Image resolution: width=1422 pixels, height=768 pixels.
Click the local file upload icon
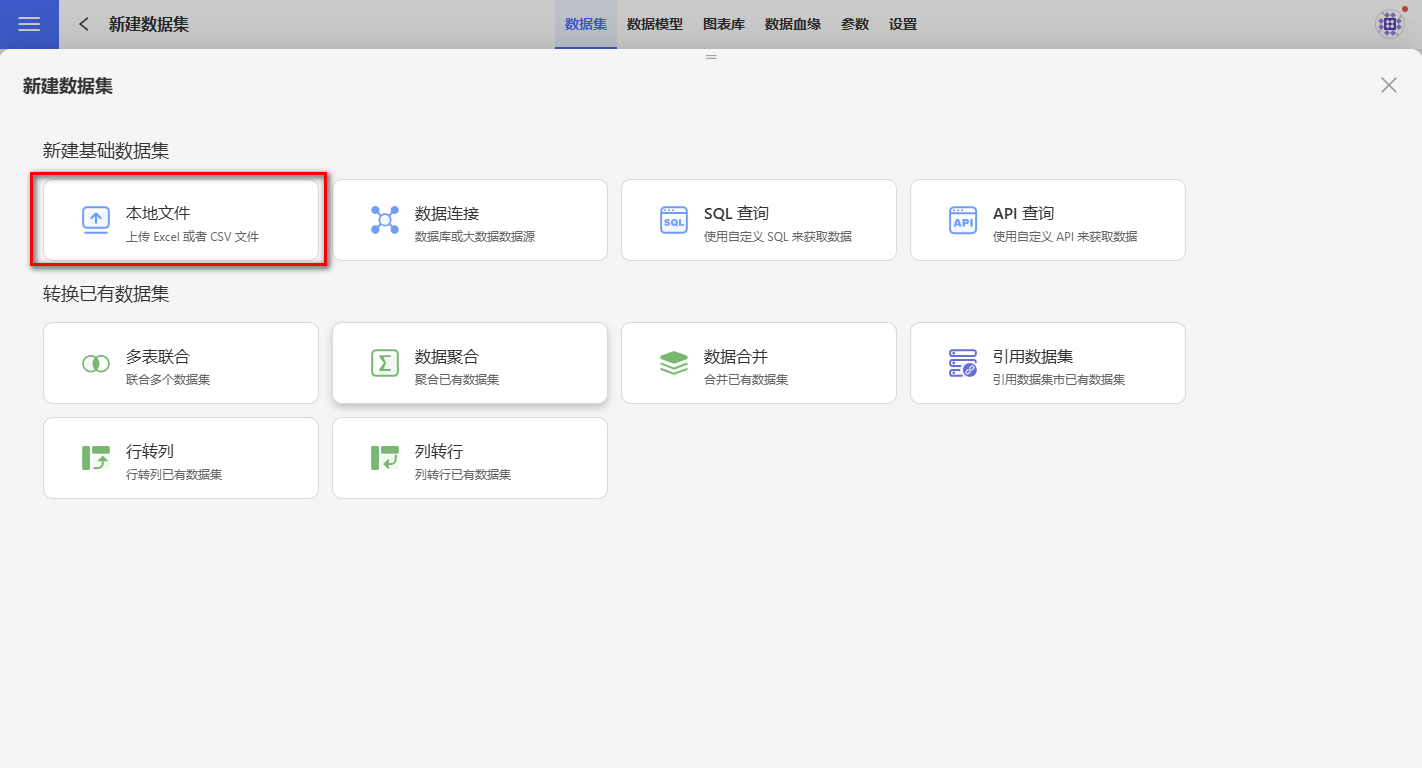[x=96, y=220]
